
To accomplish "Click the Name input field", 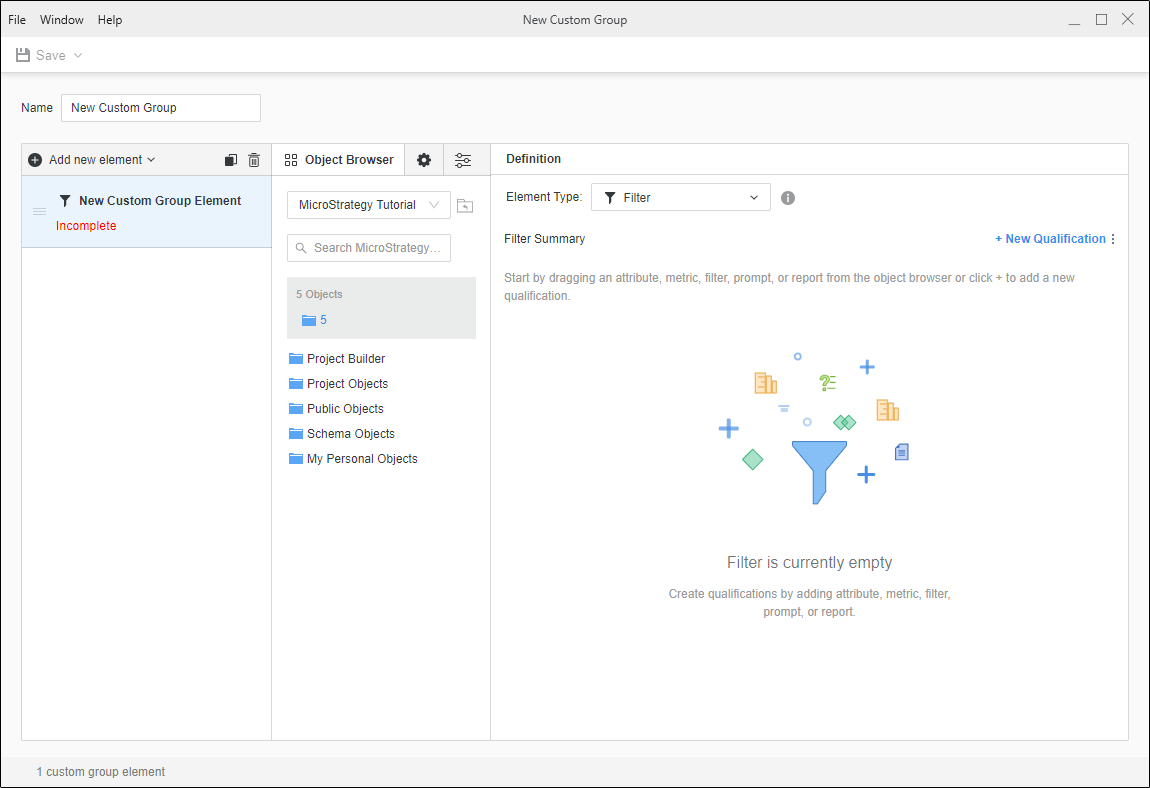I will (160, 108).
